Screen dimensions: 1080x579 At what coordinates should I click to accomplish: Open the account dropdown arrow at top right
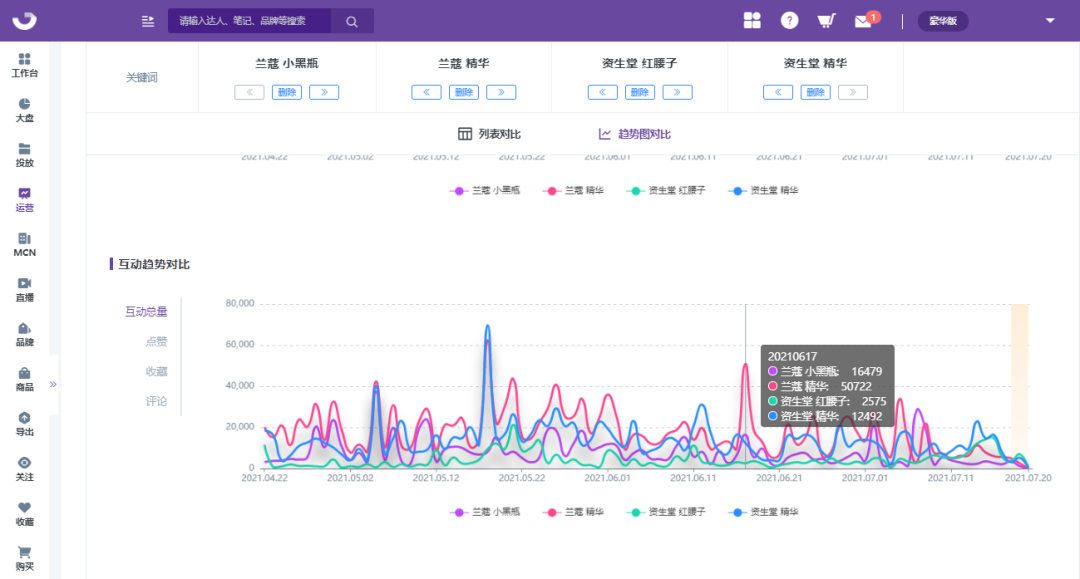[1047, 19]
